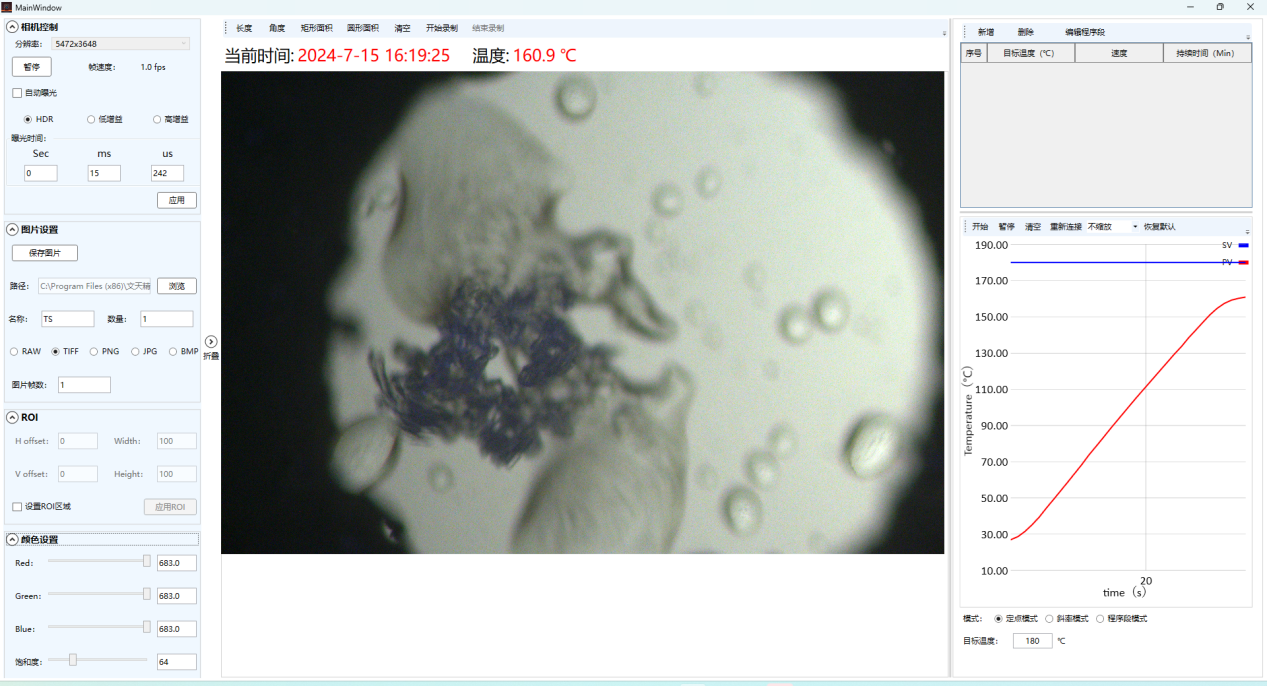The height and width of the screenshot is (686, 1267).
Task: Select the 长度 measurement tool
Action: click(x=244, y=28)
